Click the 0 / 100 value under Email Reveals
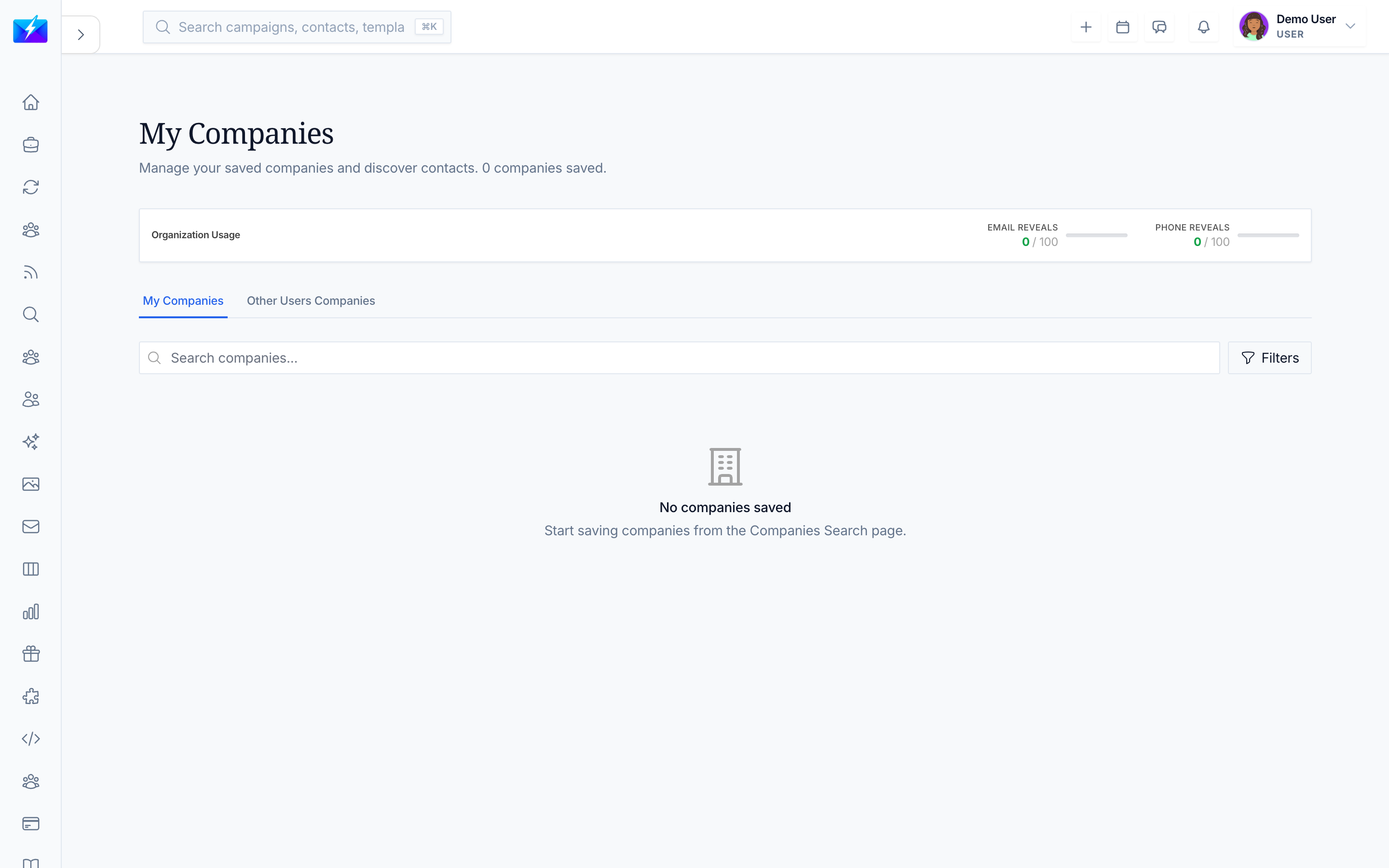 click(x=1039, y=242)
